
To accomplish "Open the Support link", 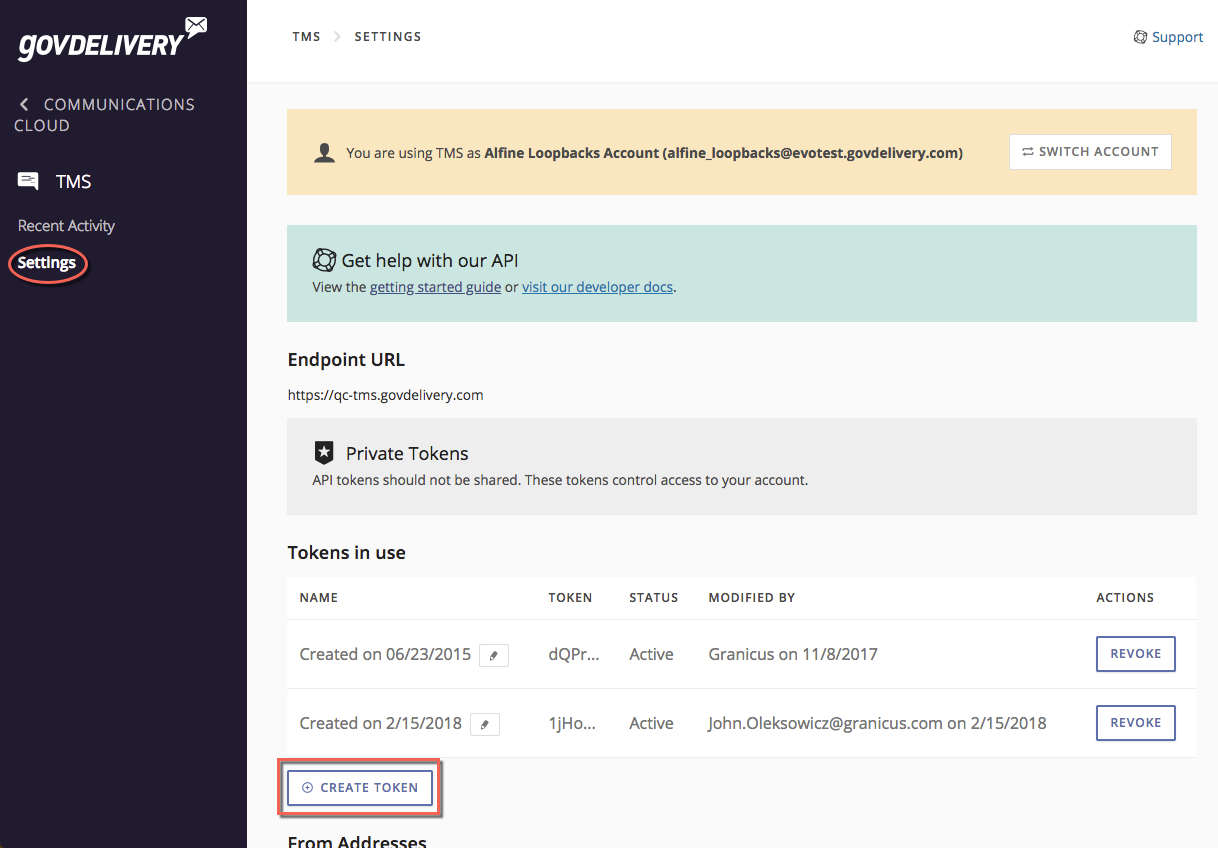I will click(x=1177, y=37).
